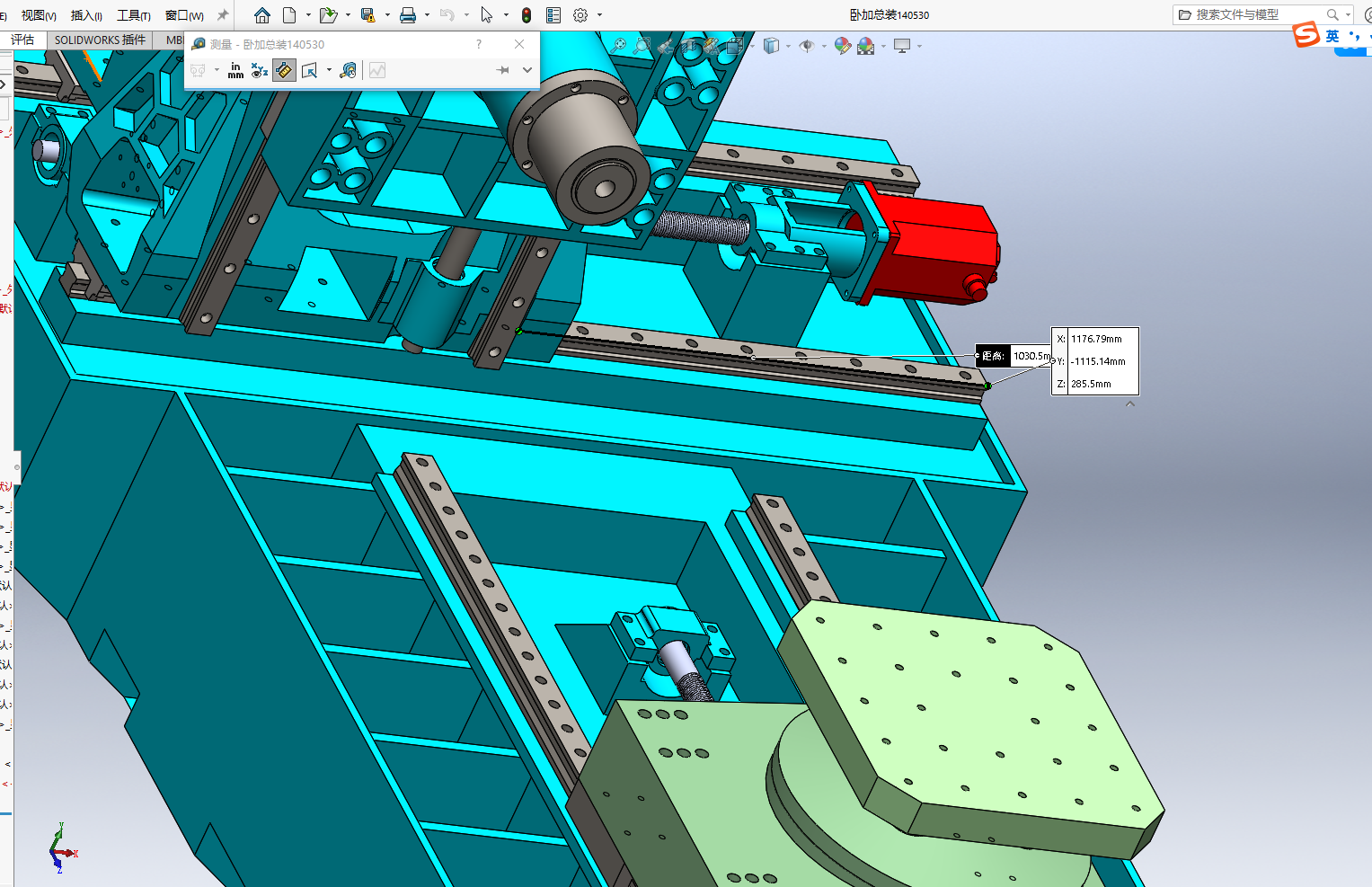1372x887 pixels.
Task: Click the search magnifier icon in search box
Action: pos(1332,14)
